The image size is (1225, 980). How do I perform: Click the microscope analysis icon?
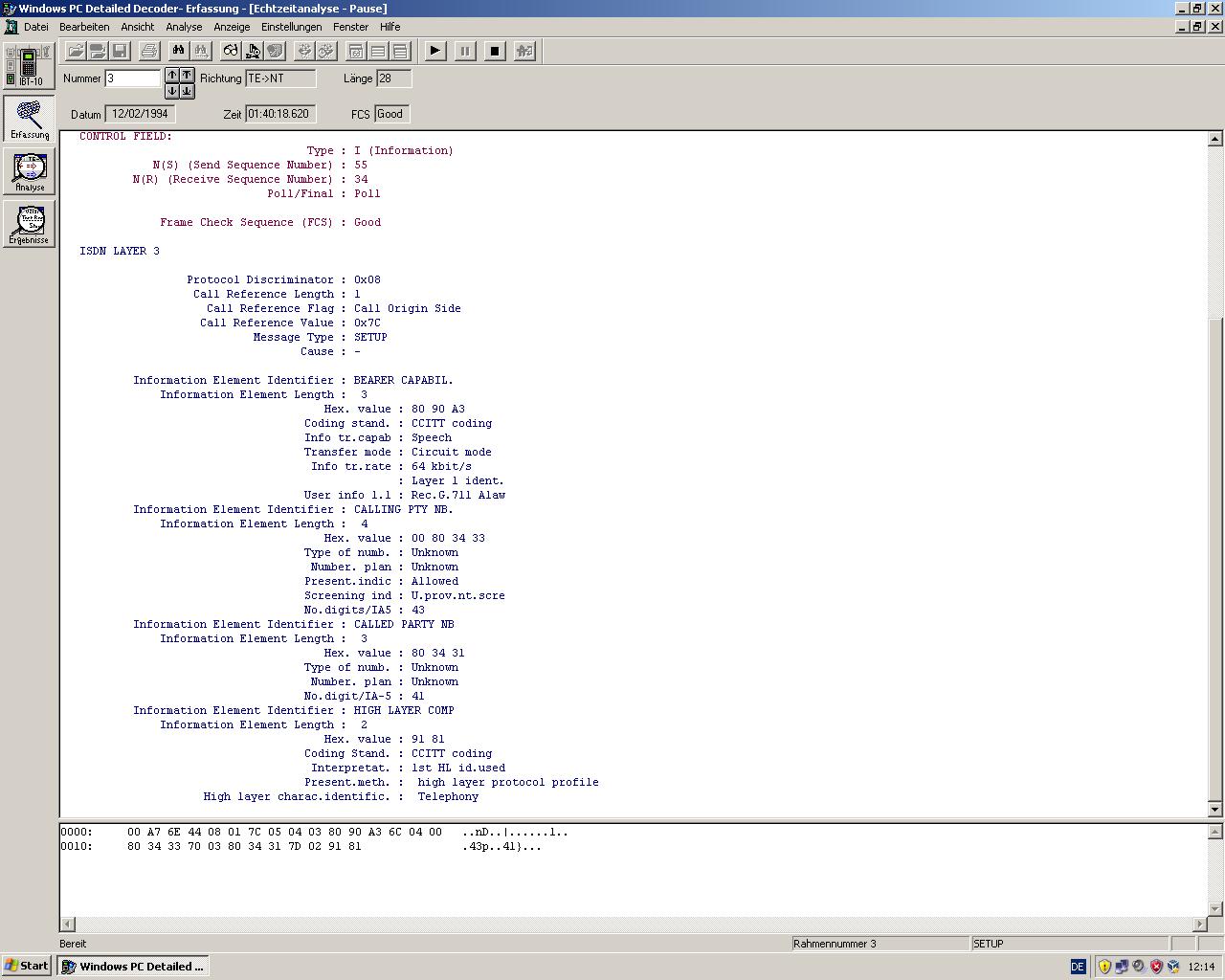[x=253, y=51]
